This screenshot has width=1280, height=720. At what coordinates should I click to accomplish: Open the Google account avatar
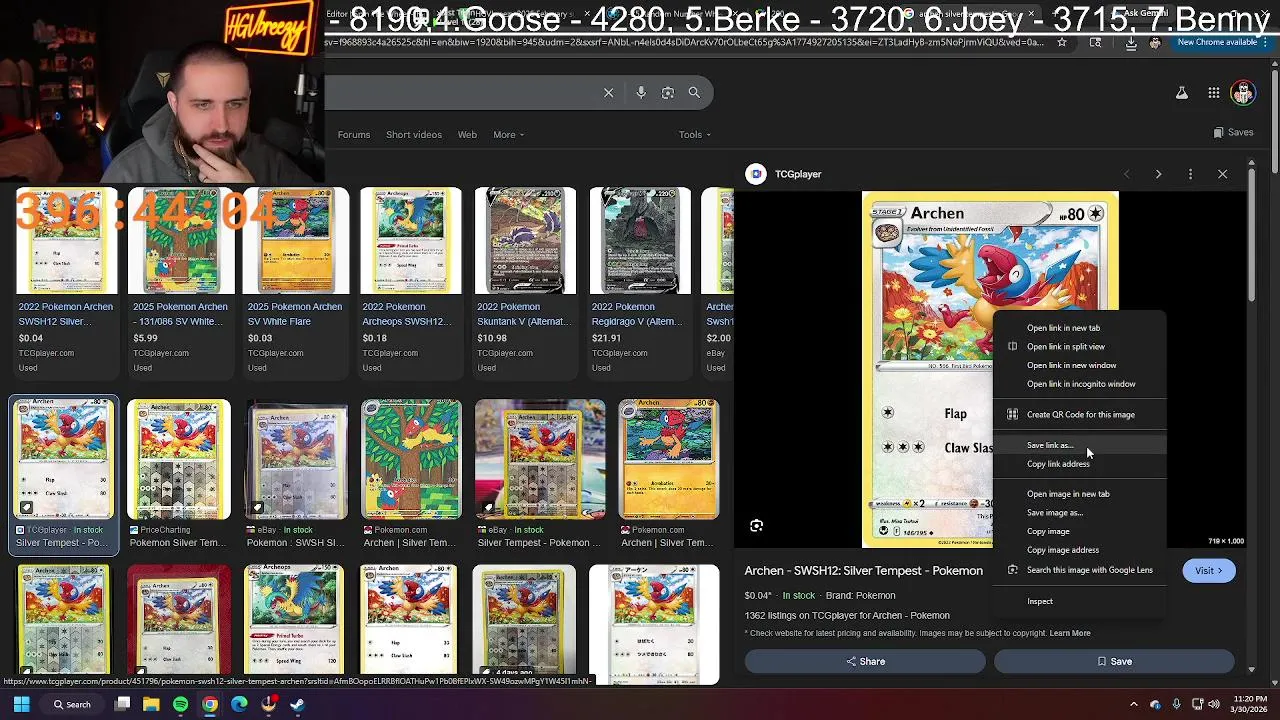point(1243,93)
